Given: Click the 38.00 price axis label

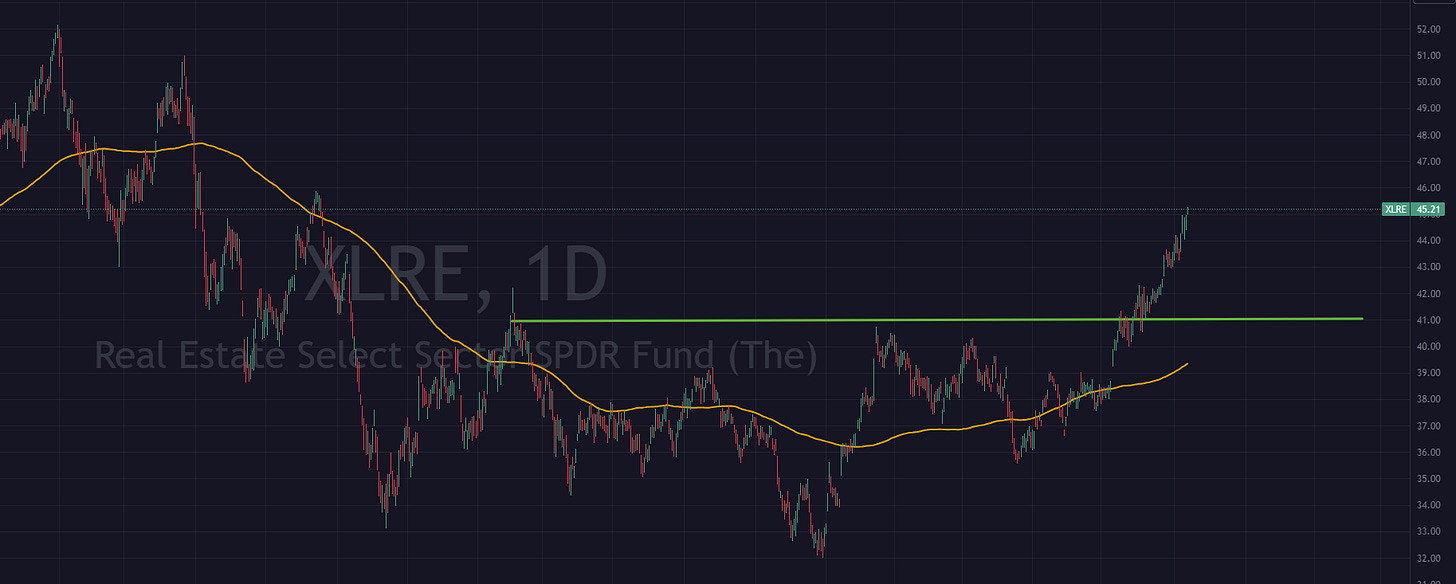Looking at the screenshot, I should point(1428,400).
